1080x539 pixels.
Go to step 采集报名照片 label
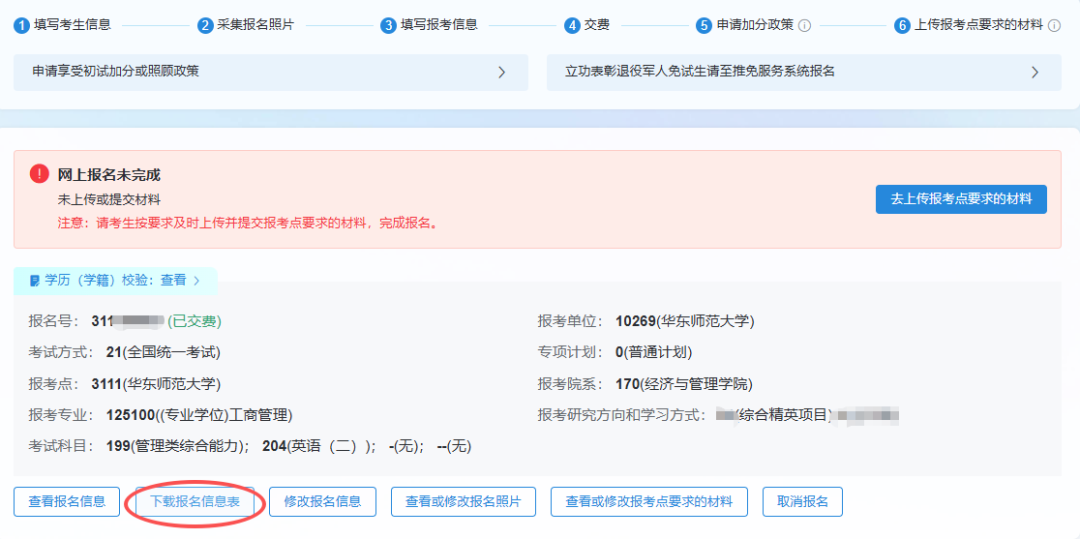256,25
